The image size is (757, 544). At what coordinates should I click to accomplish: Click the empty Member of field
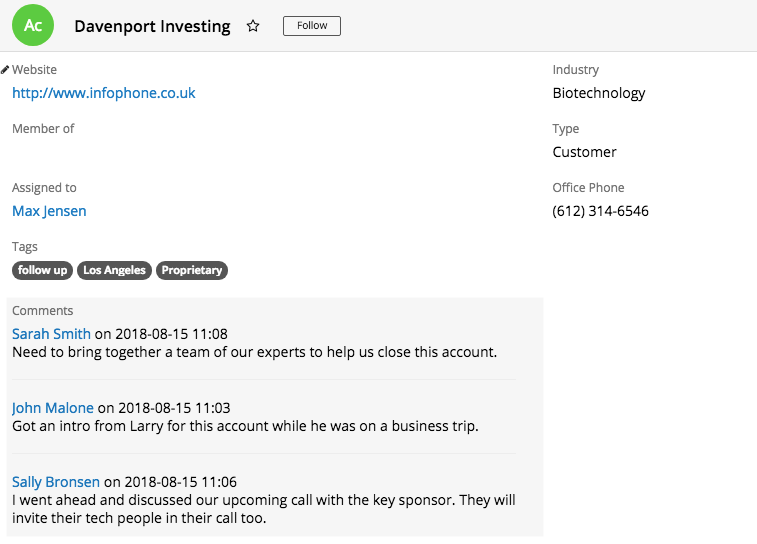point(270,152)
